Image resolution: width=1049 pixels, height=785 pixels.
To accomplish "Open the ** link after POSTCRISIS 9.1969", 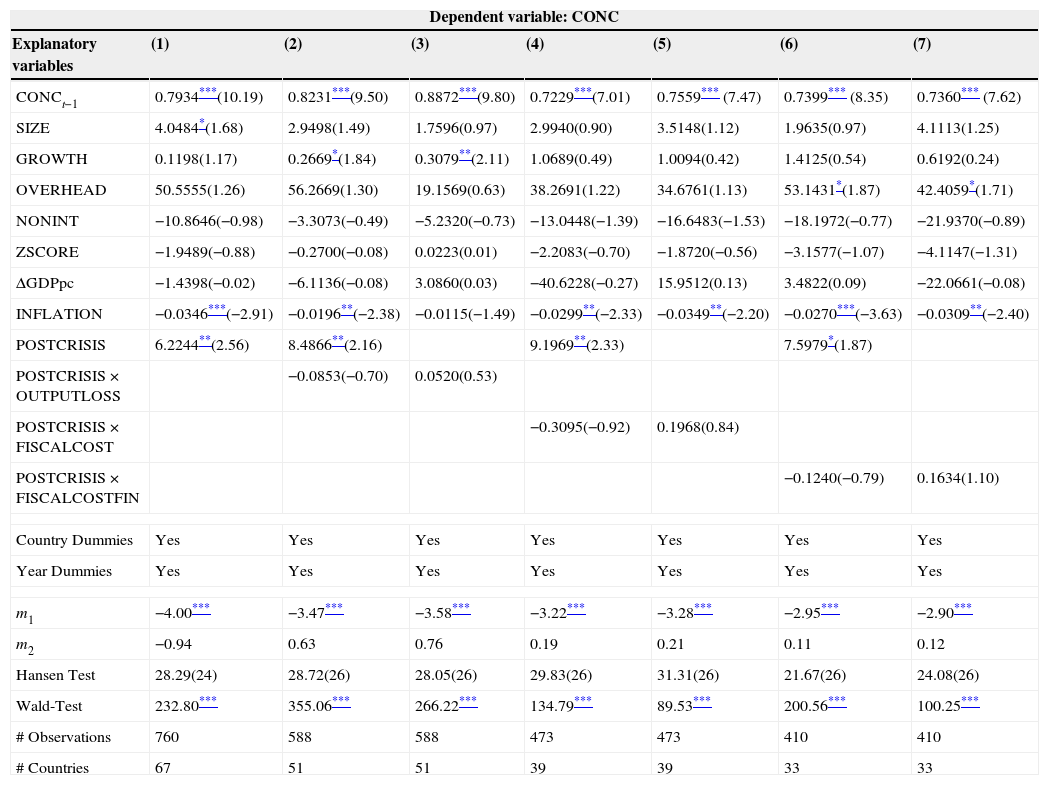I will tap(580, 340).
